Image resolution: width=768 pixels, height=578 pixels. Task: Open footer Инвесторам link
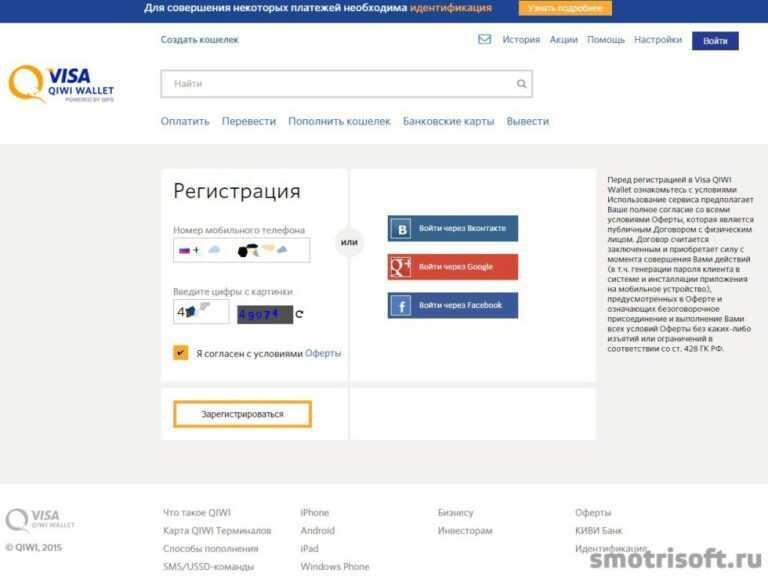(465, 530)
